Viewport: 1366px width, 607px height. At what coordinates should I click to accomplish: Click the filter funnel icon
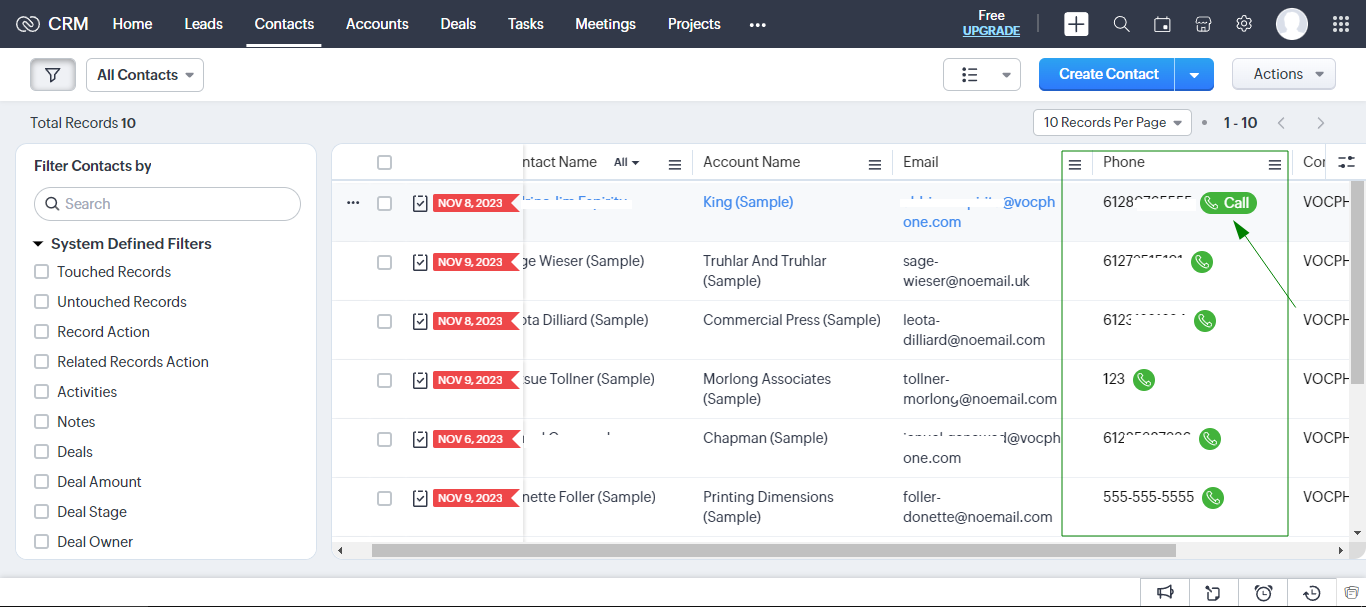point(53,75)
